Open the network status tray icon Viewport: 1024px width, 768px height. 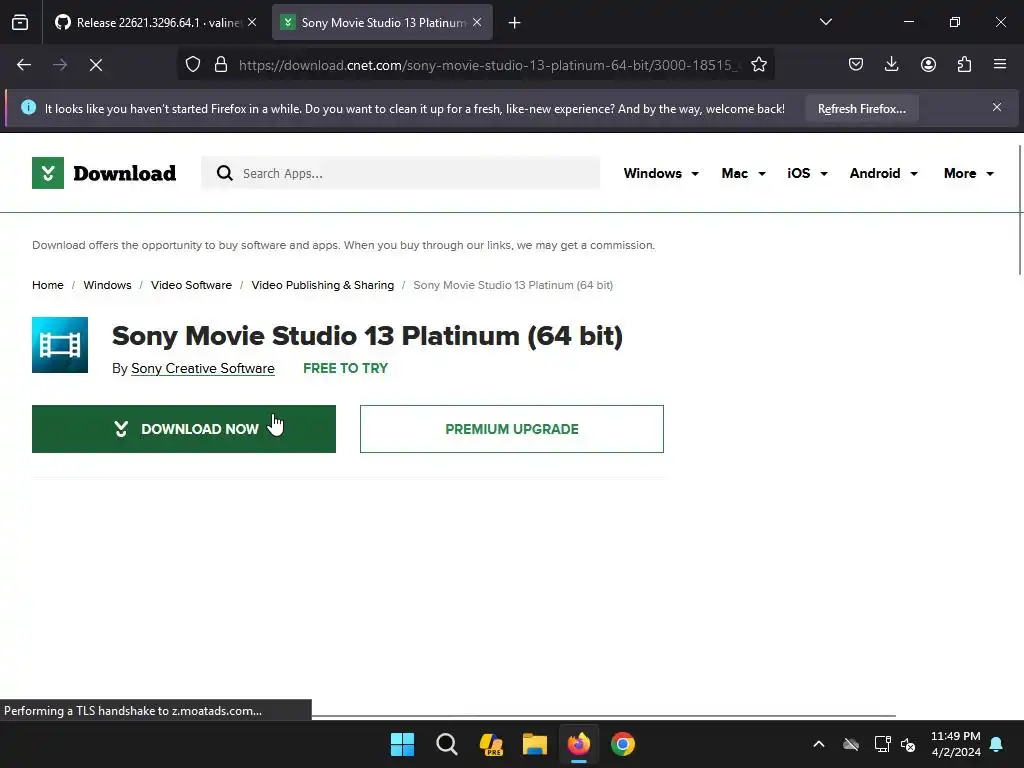[882, 744]
